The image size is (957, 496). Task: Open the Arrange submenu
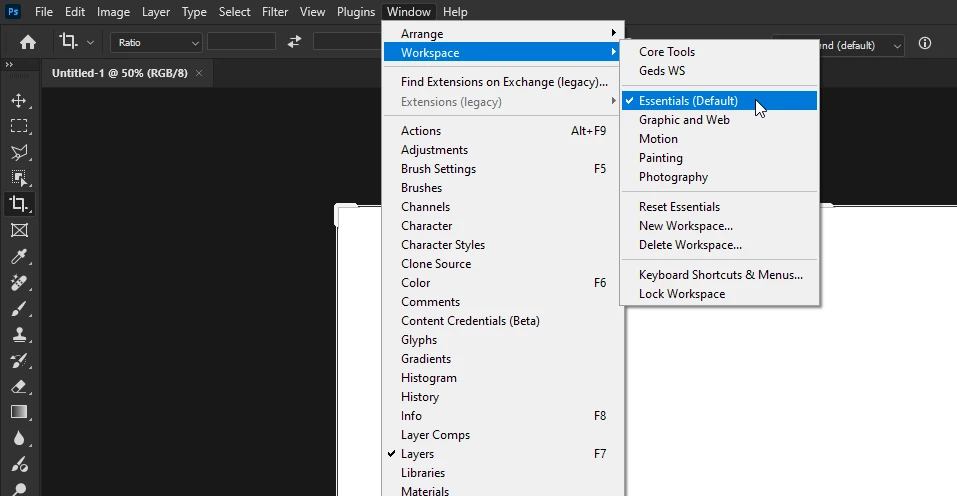click(504, 34)
